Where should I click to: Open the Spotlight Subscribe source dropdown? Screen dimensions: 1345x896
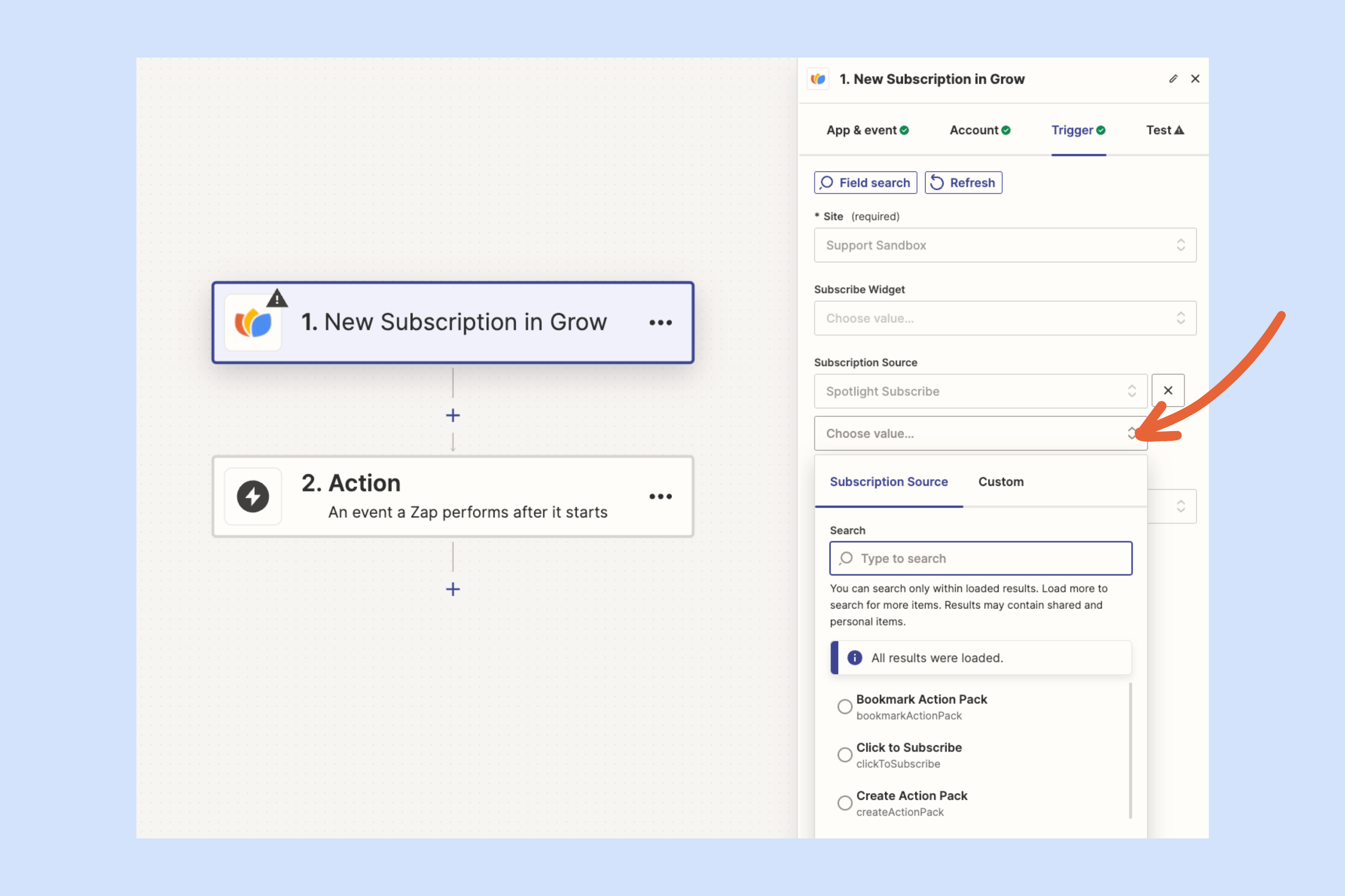(x=981, y=391)
